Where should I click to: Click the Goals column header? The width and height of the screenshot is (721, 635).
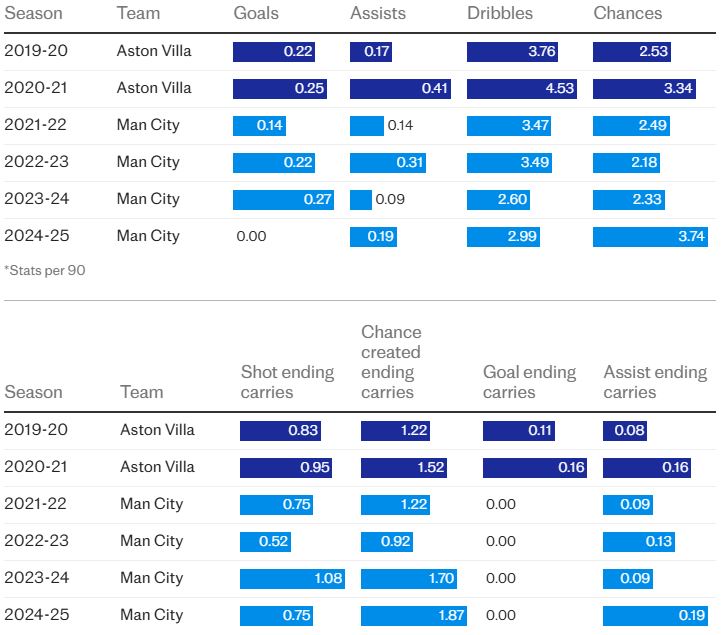click(256, 13)
